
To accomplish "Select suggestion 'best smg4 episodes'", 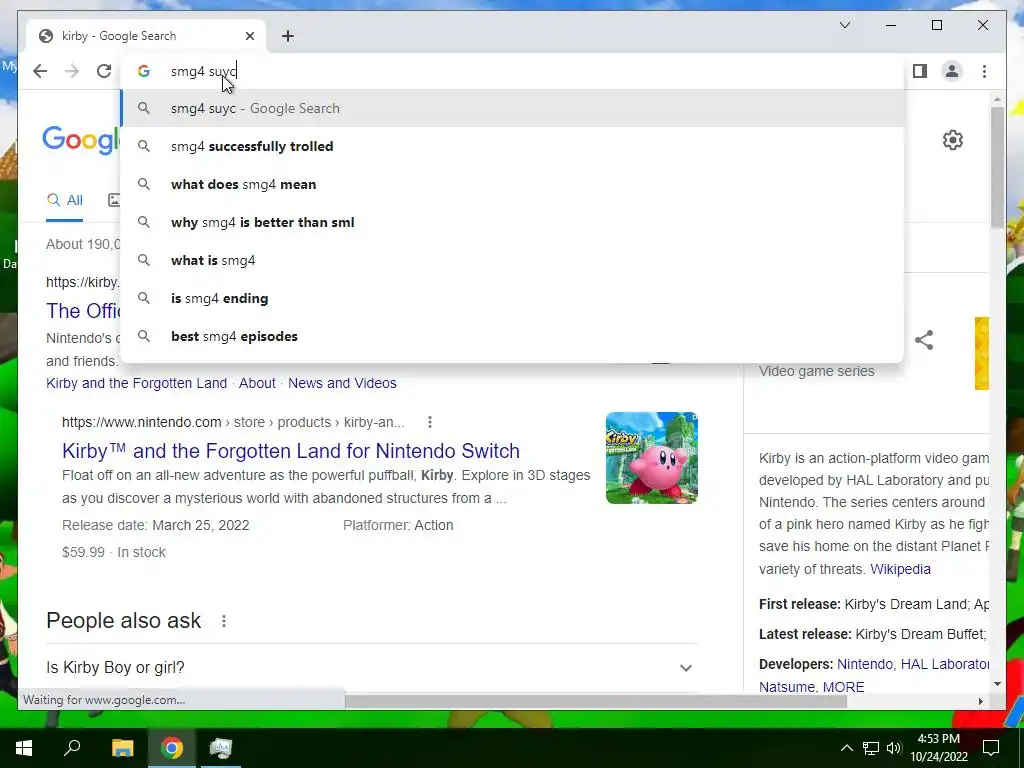I will (x=513, y=336).
